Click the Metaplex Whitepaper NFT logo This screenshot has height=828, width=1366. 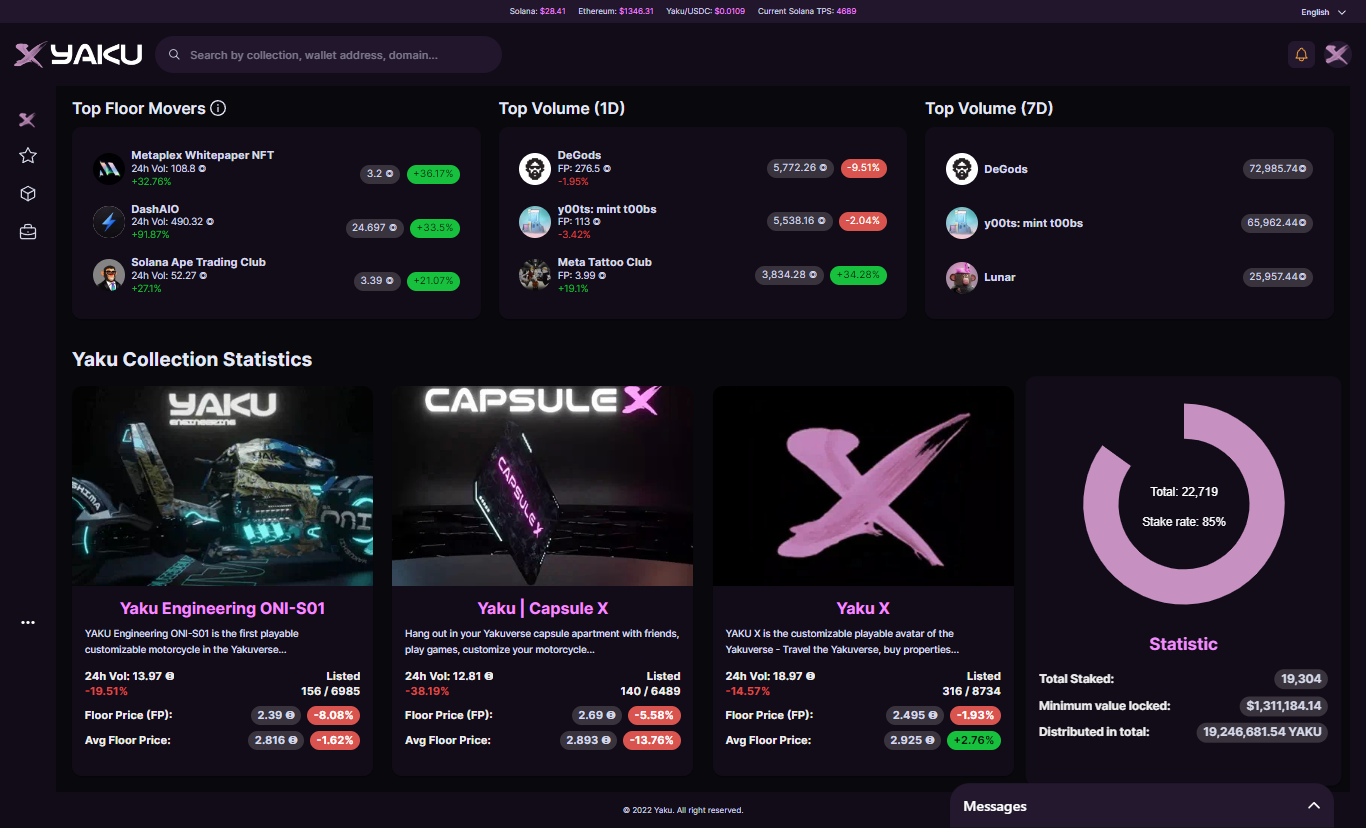pos(108,169)
